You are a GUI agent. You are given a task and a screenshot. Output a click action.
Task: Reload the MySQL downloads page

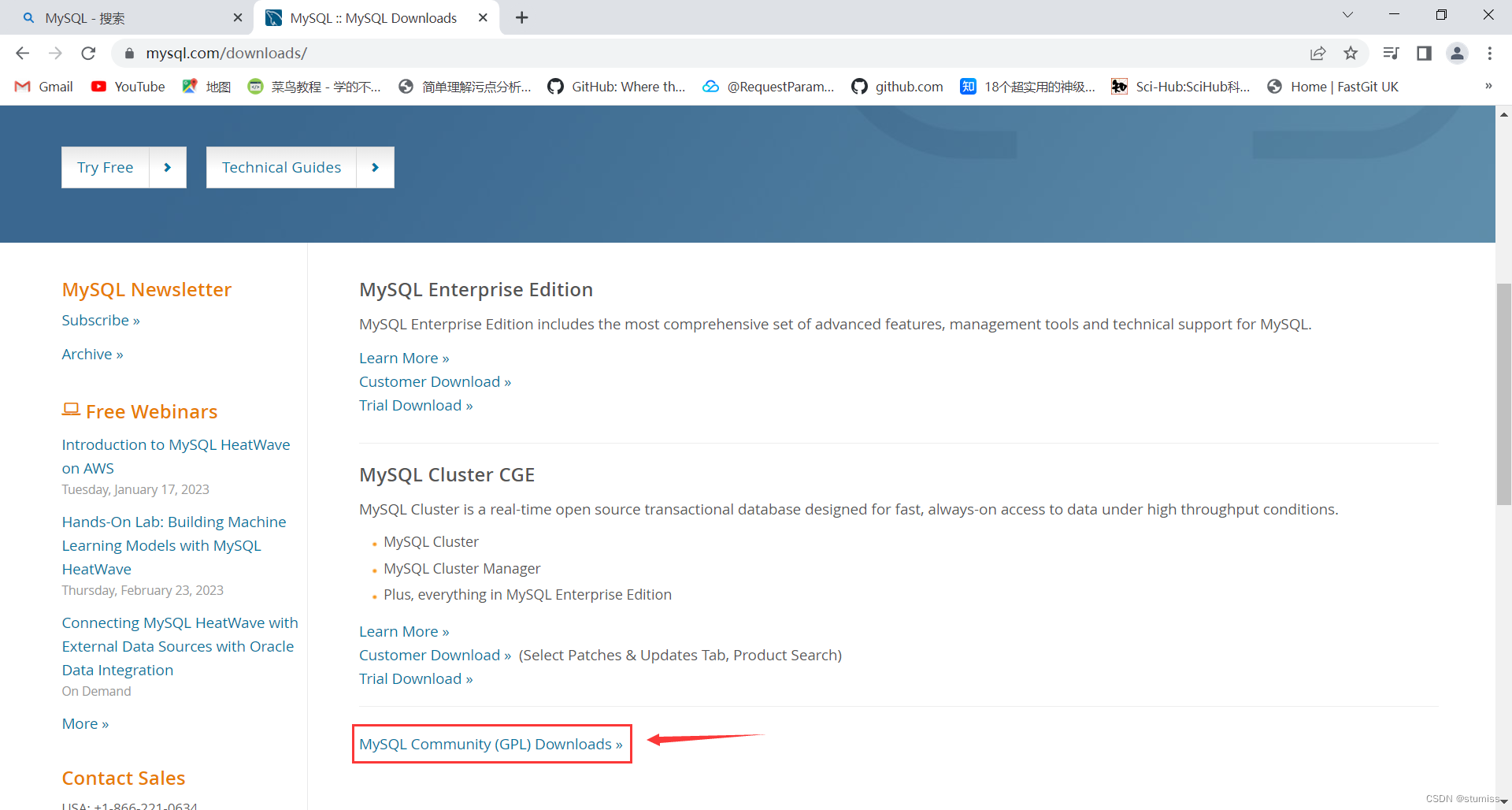(x=88, y=53)
